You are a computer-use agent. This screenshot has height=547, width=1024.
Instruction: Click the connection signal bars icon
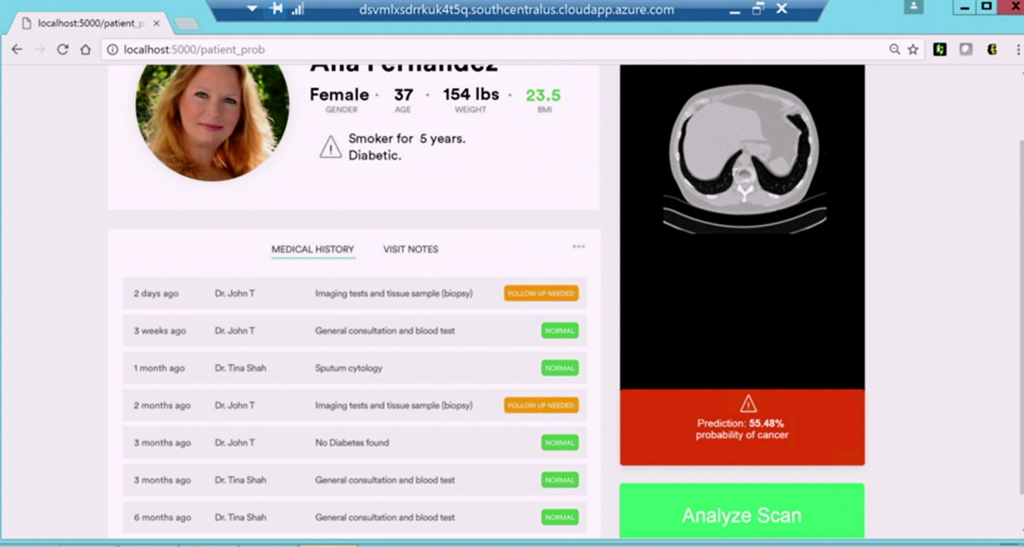[x=298, y=9]
